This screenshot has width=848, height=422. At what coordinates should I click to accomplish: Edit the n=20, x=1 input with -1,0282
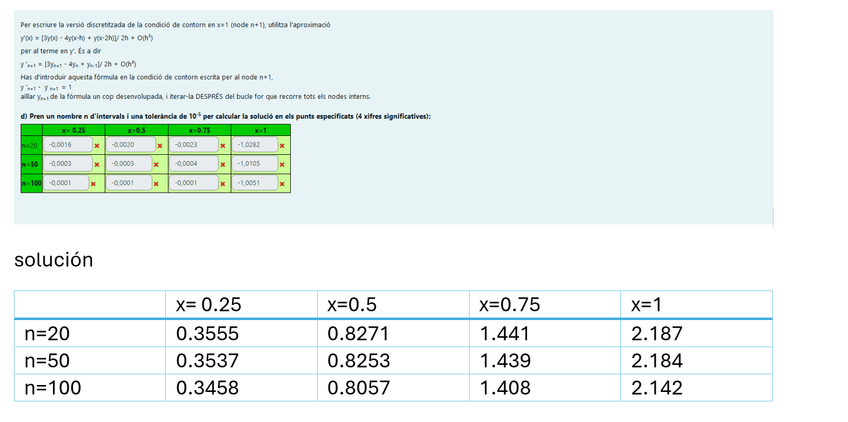click(x=254, y=145)
